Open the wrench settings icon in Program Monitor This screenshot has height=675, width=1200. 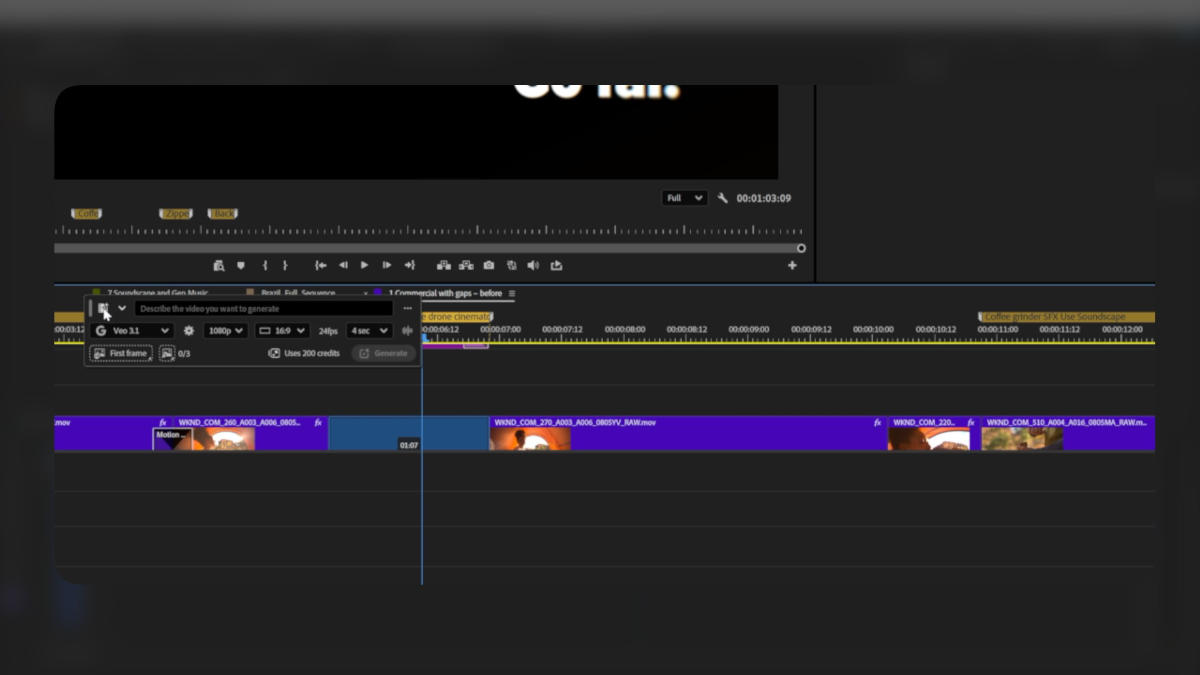pyautogui.click(x=723, y=198)
